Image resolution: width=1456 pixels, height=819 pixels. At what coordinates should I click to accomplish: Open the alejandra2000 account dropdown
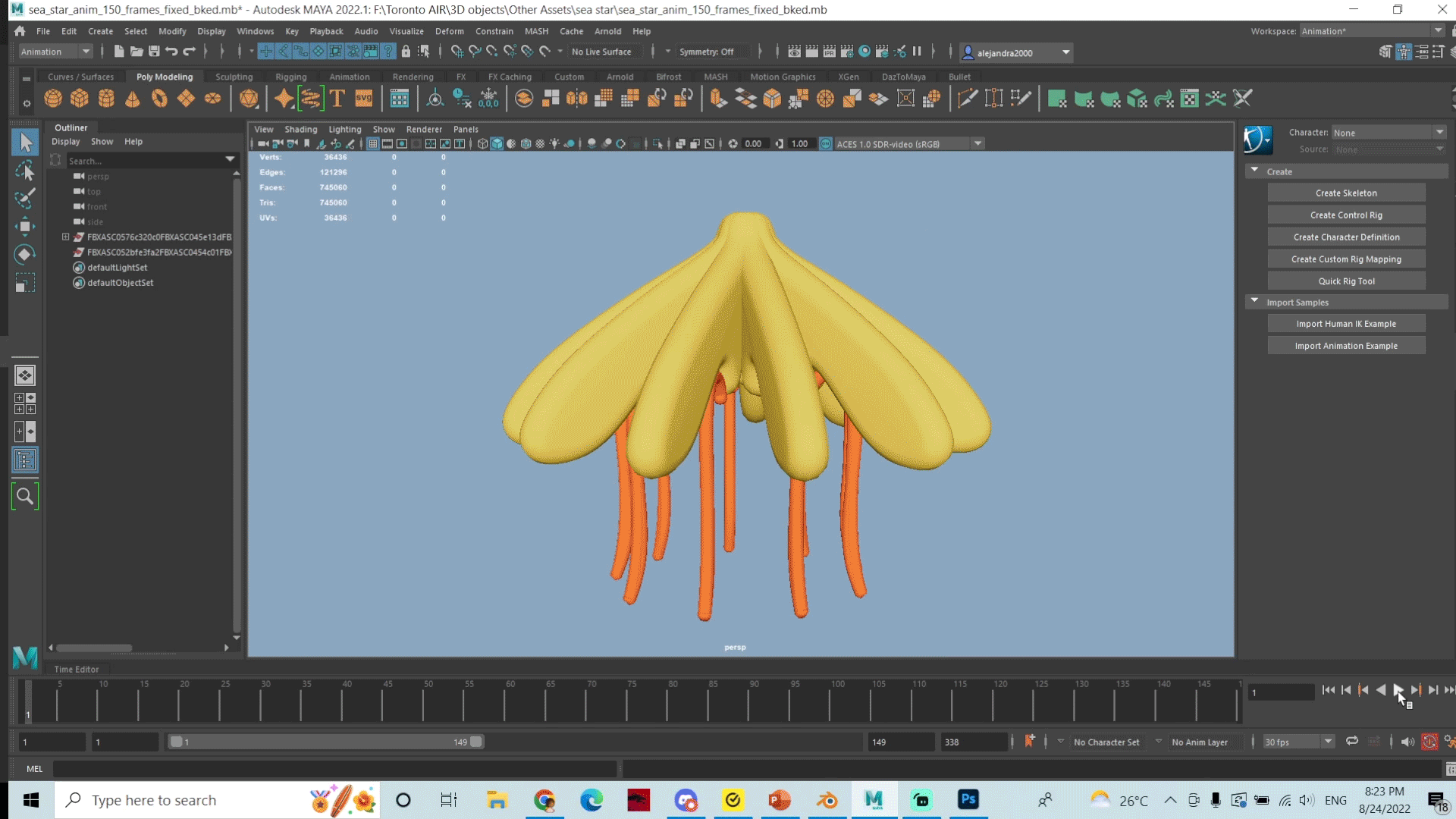click(1016, 52)
